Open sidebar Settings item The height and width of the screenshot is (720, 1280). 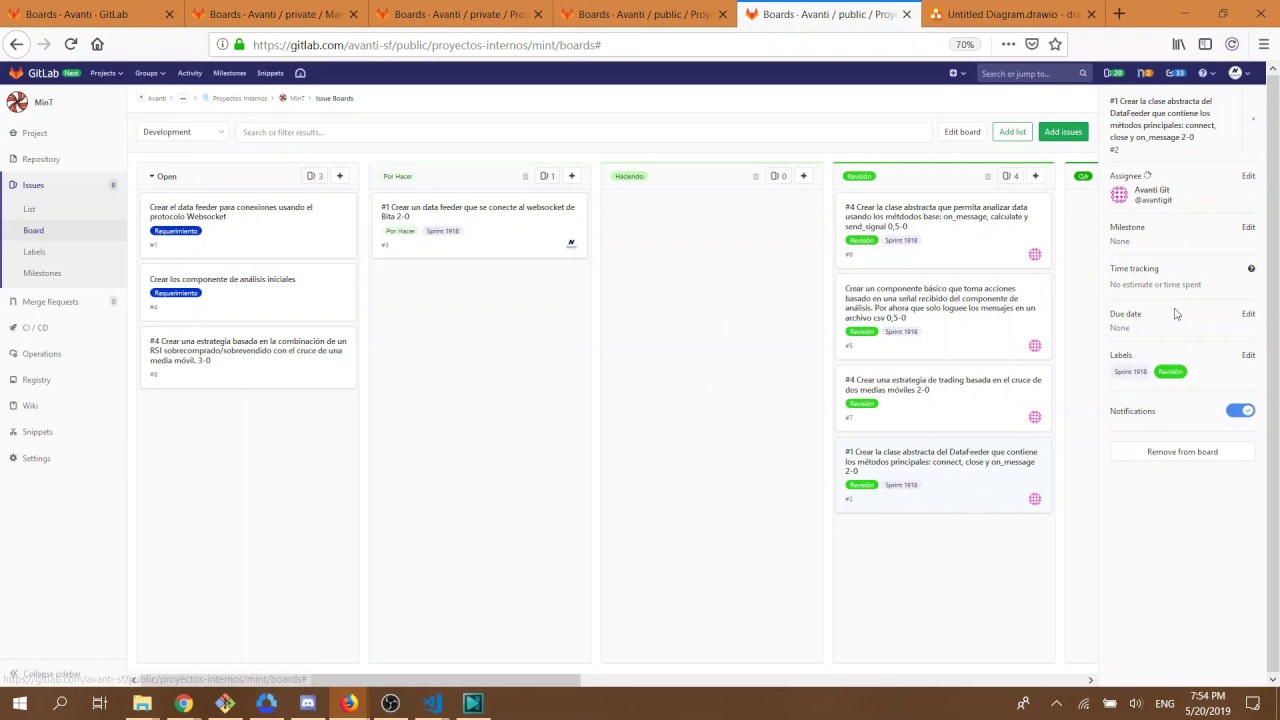36,458
